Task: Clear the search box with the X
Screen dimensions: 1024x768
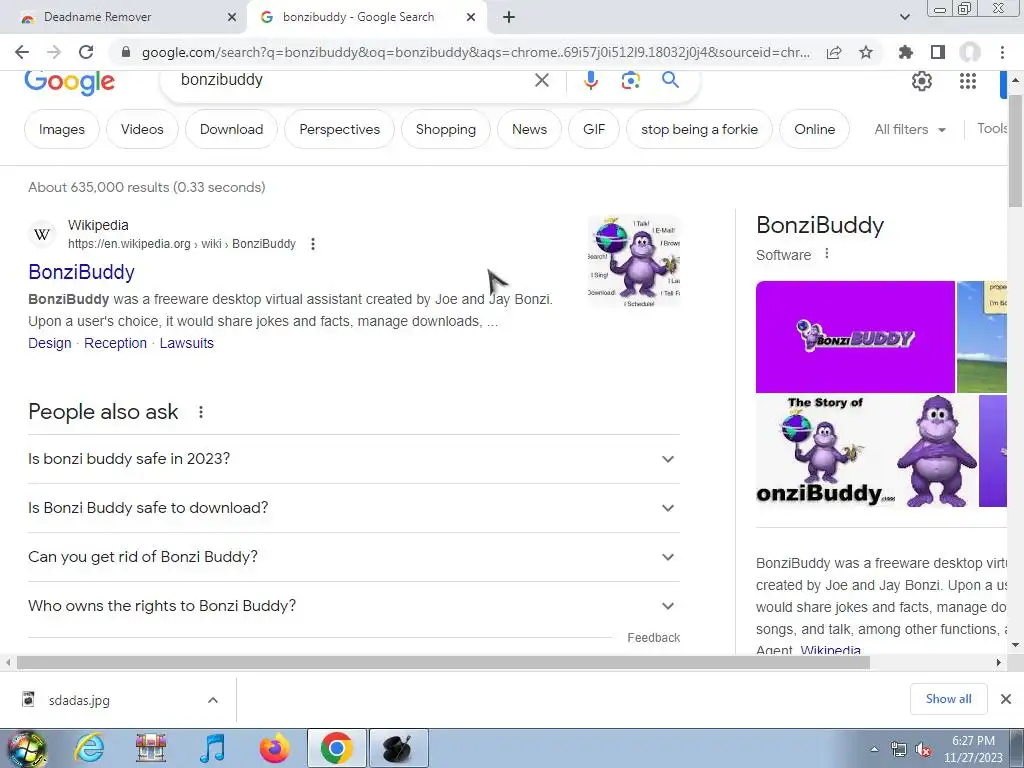Action: [542, 80]
